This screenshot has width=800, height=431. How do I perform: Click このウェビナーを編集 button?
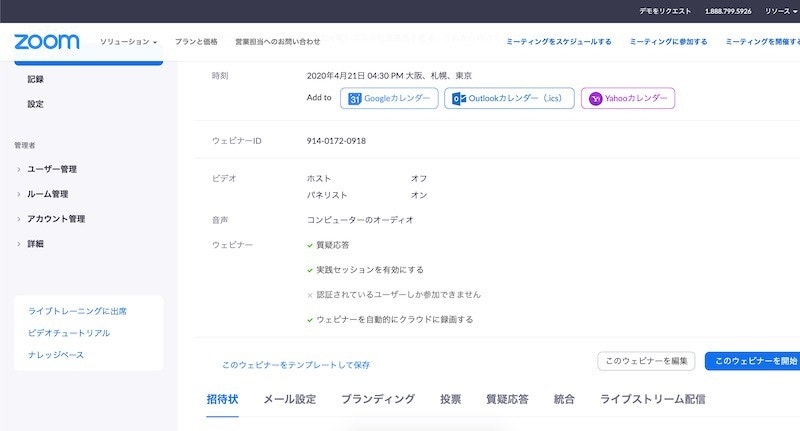point(645,361)
